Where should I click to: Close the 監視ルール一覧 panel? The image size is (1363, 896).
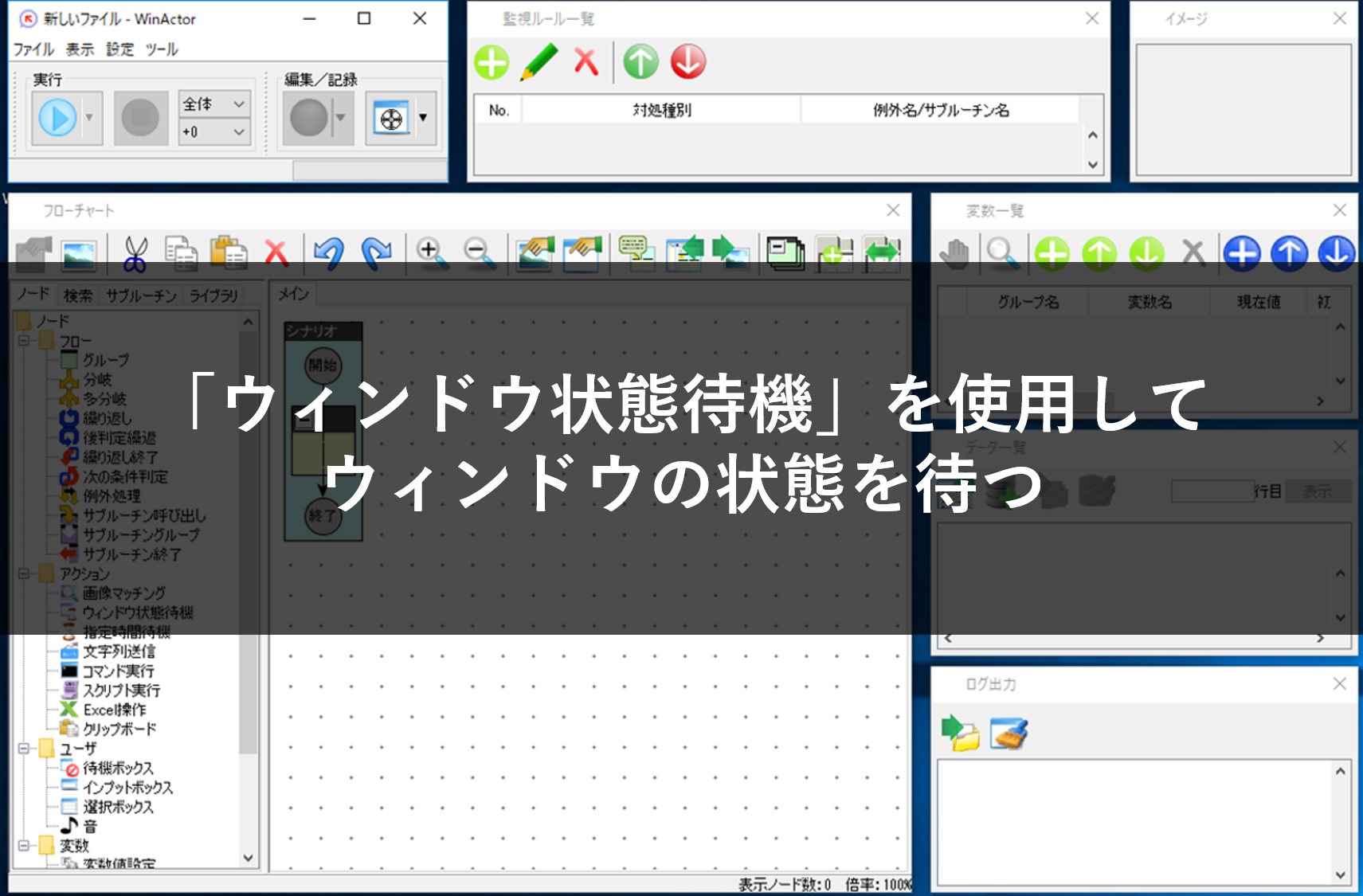[x=1092, y=18]
